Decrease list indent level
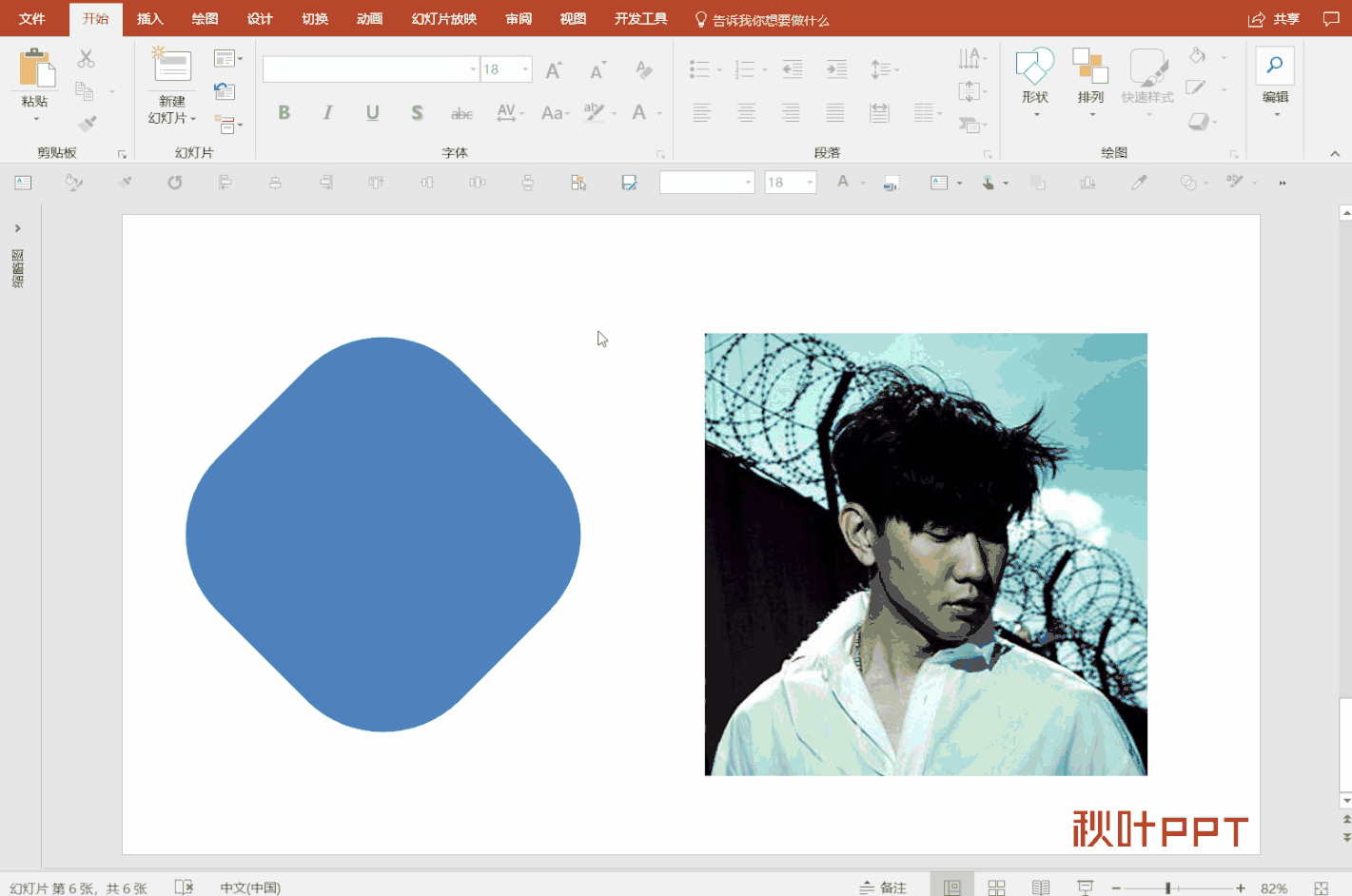Screen dimensions: 1352x896 pos(792,69)
